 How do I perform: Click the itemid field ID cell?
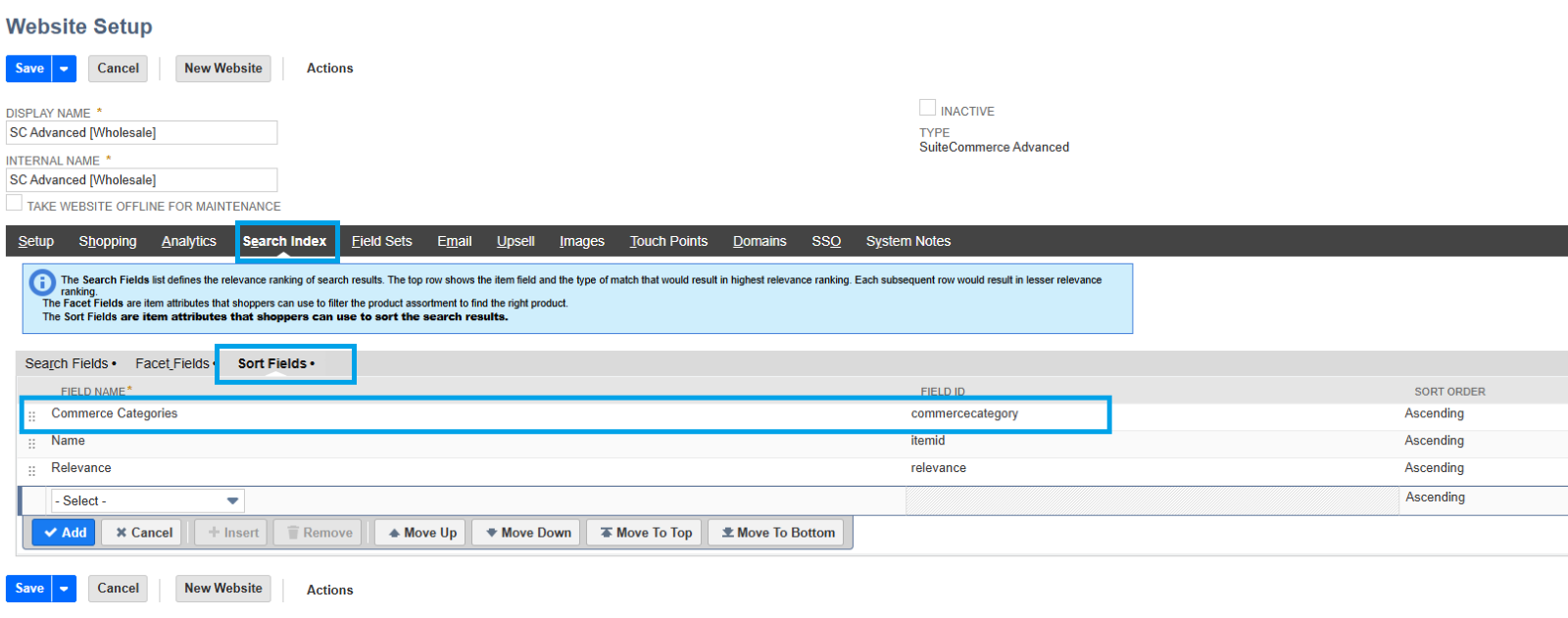tap(928, 441)
